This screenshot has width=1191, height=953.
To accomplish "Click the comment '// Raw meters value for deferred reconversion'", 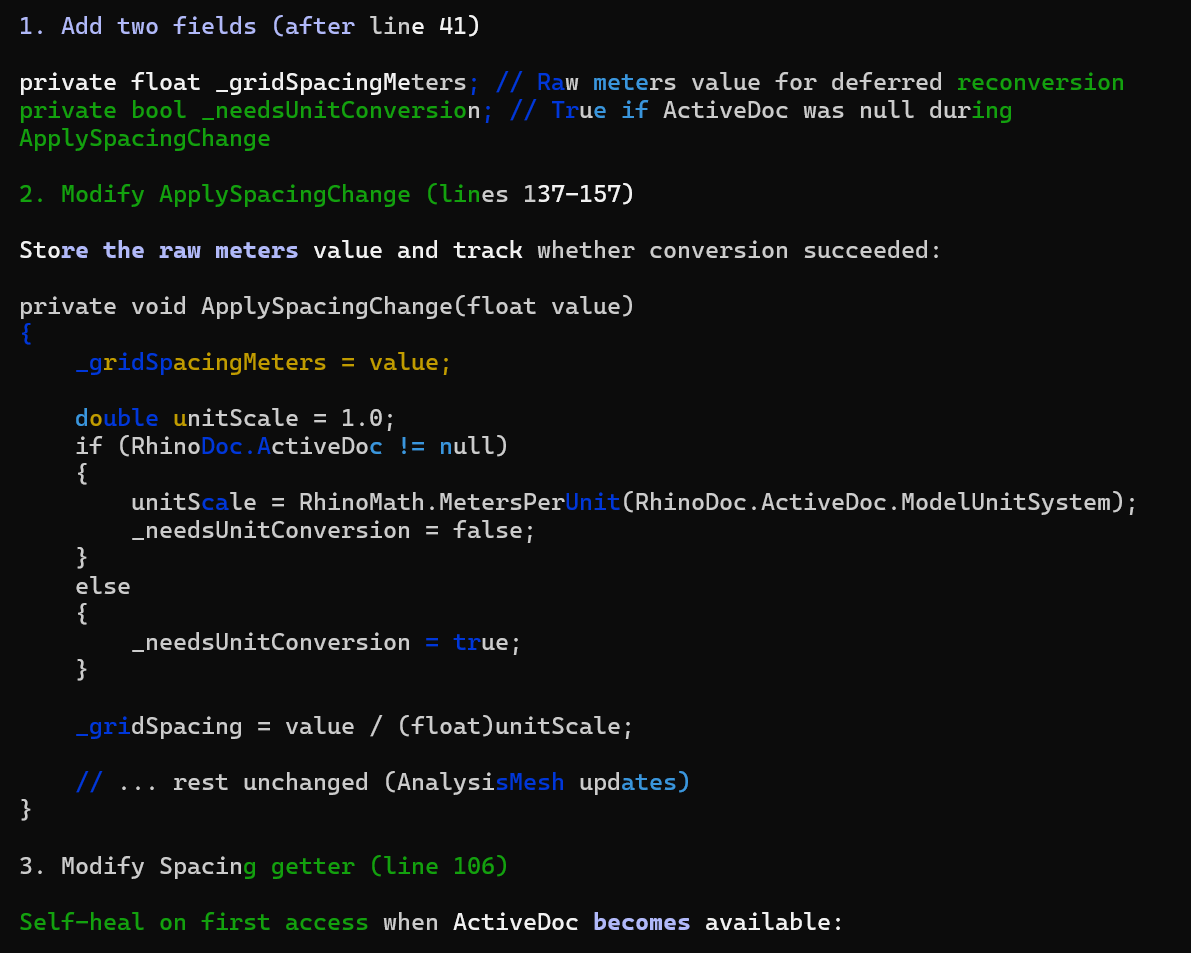I will point(810,82).
